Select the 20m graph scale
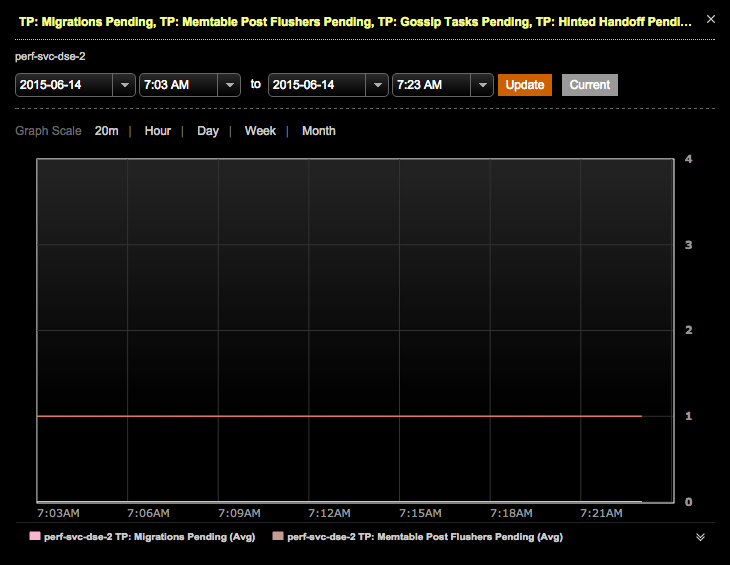The image size is (730, 565). [106, 131]
